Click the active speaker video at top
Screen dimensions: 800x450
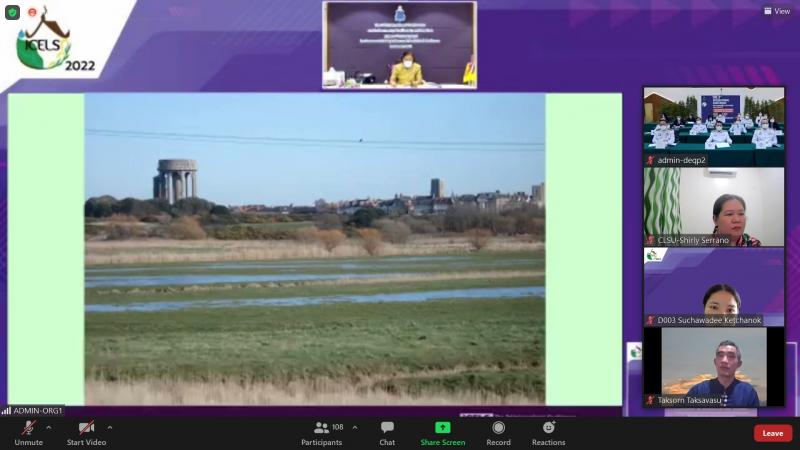[399, 45]
